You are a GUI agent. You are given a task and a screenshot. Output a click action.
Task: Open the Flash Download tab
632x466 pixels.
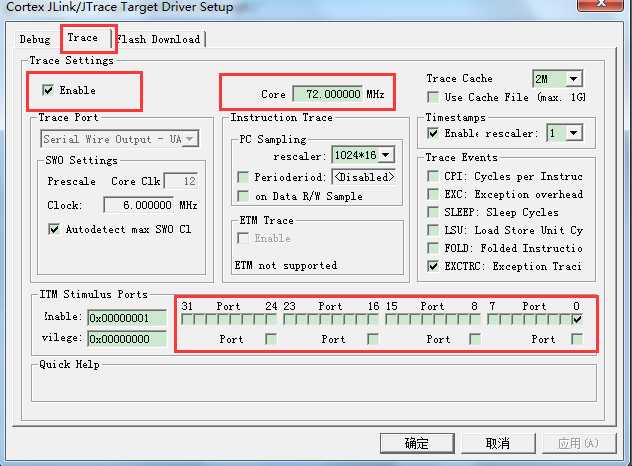click(x=158, y=39)
